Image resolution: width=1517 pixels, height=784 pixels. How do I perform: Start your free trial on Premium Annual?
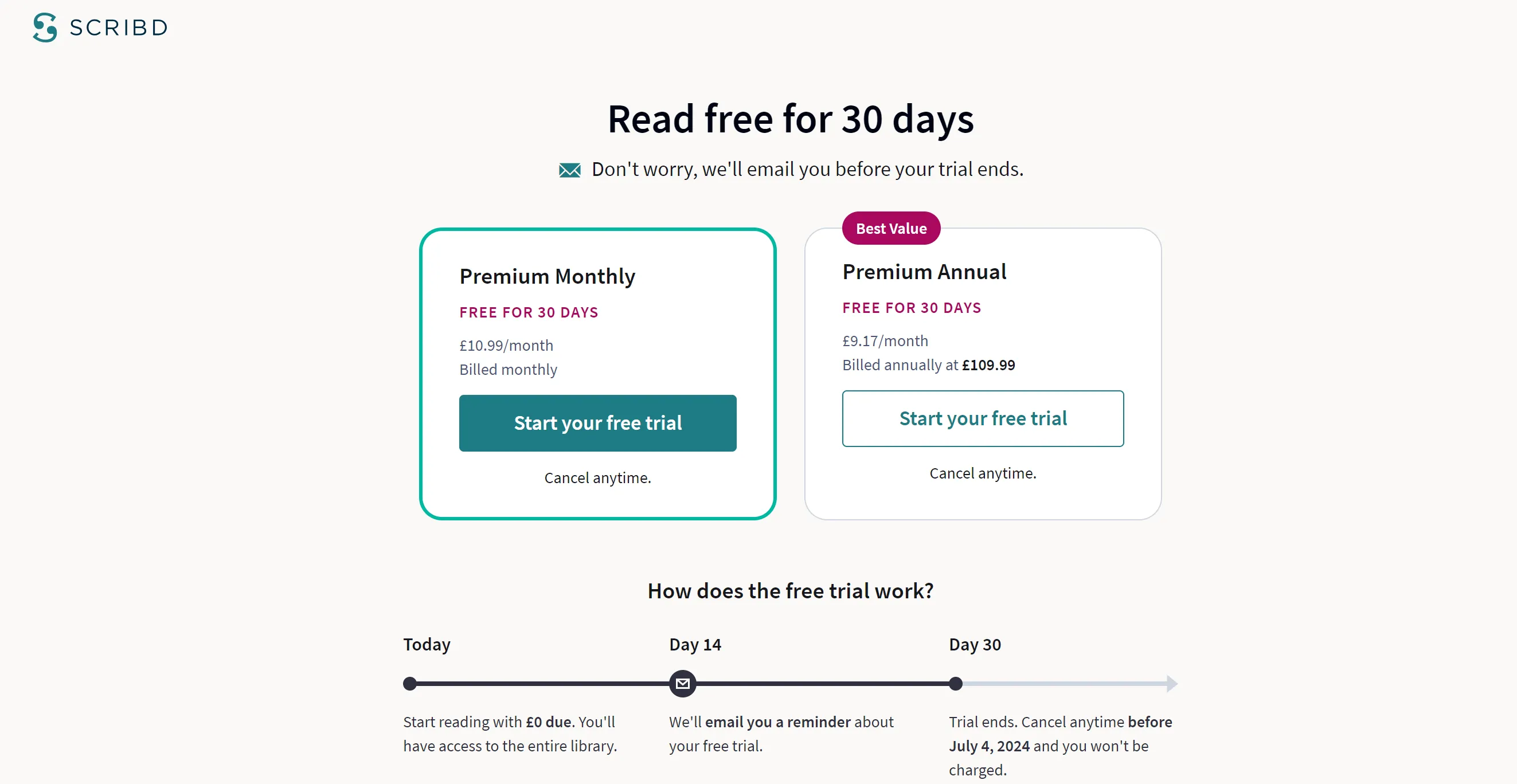(x=982, y=418)
